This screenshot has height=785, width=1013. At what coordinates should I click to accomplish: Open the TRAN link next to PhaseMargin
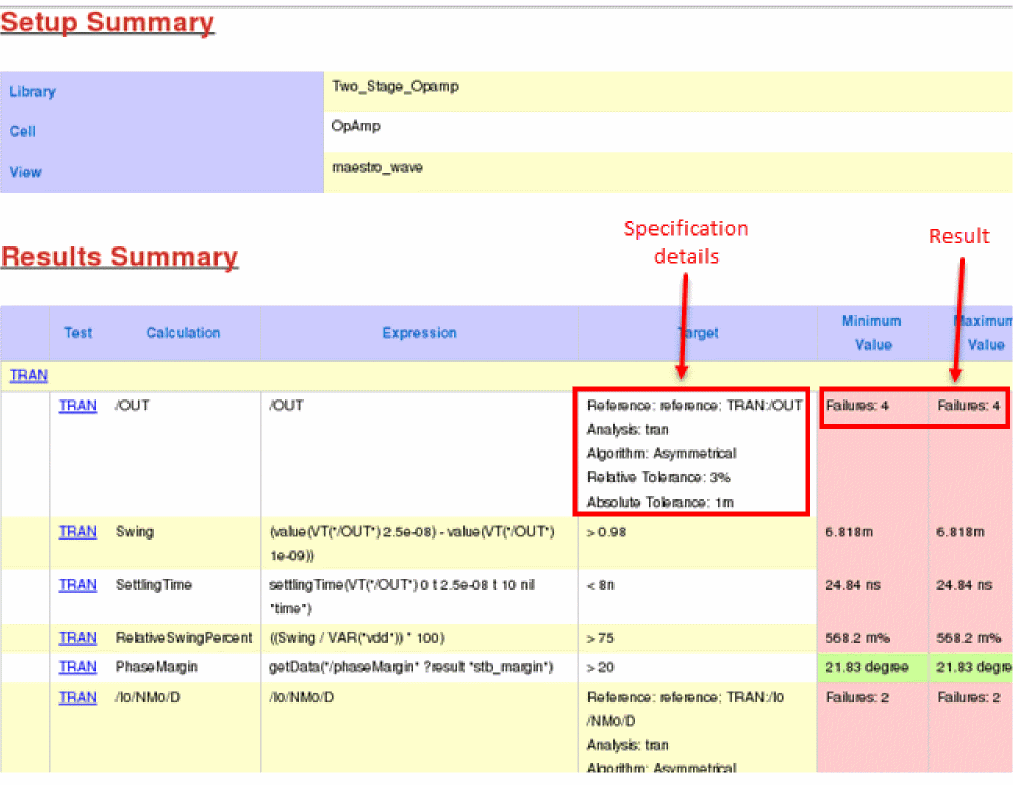click(x=77, y=666)
